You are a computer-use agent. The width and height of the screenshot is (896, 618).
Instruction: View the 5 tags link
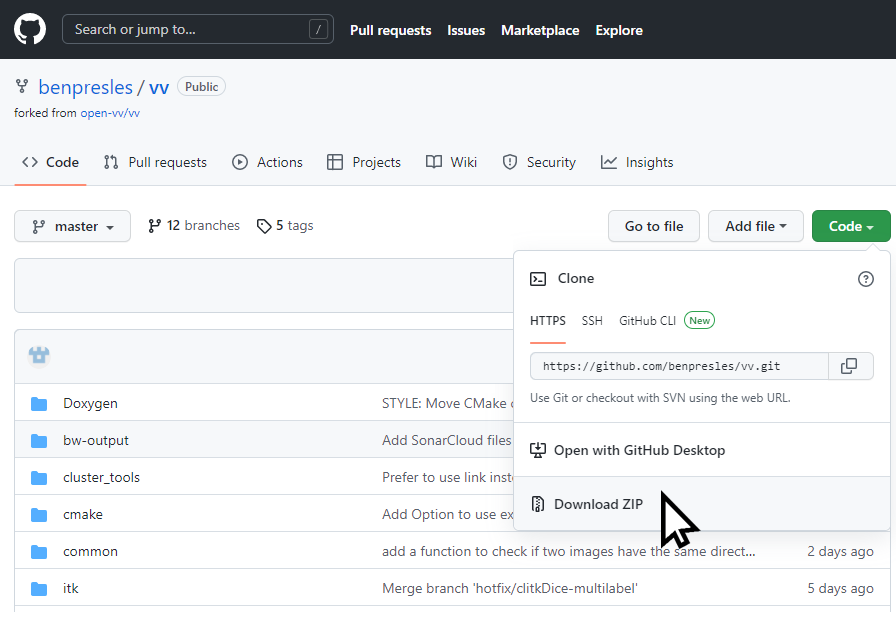pos(285,226)
